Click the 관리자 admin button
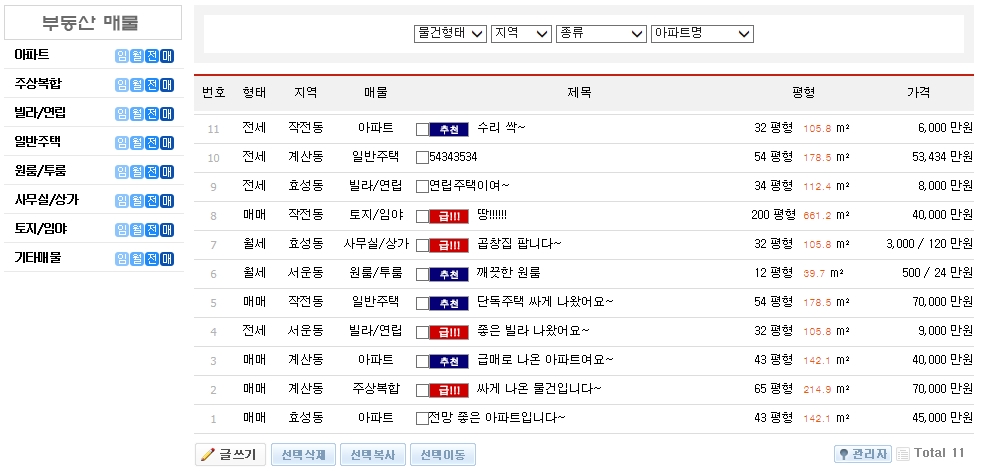 pyautogui.click(x=862, y=454)
